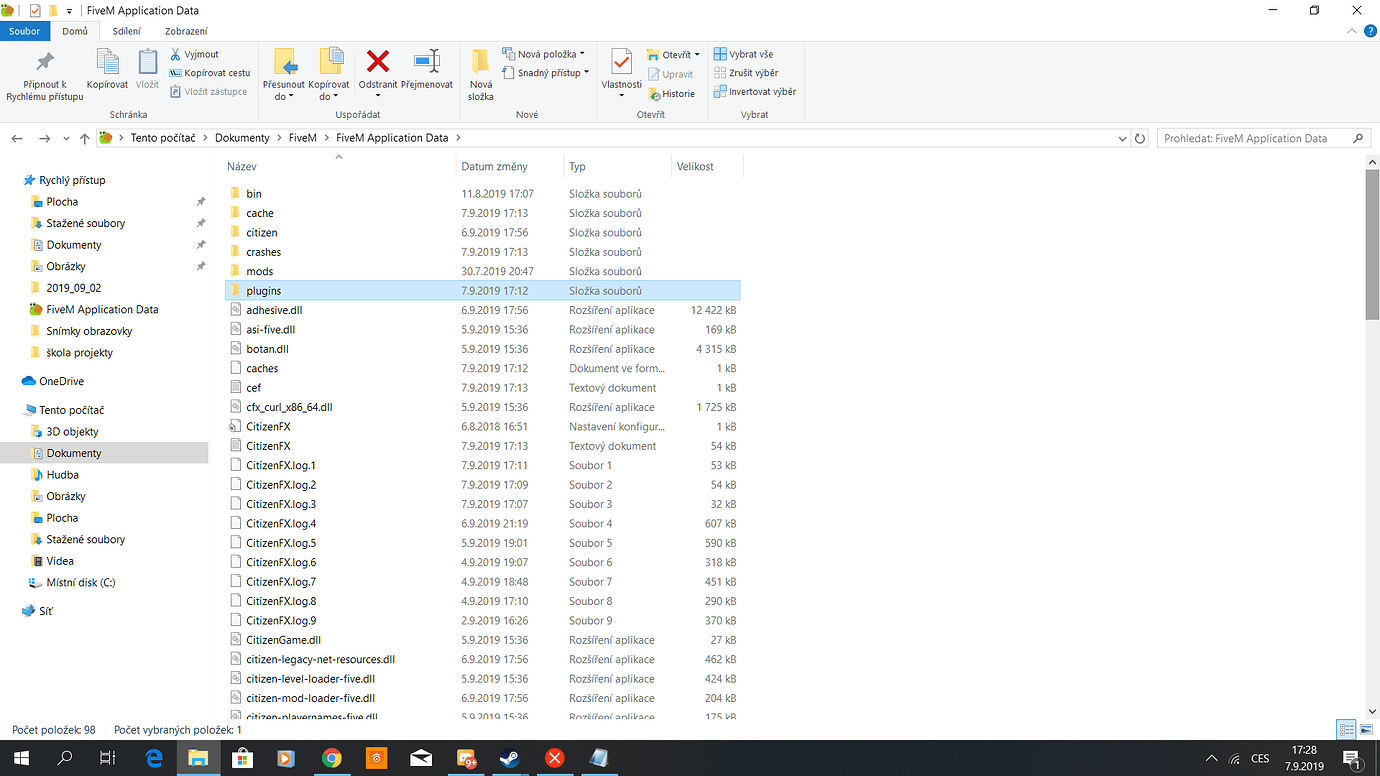Select the citizen-level-loader-five.dll file
The width and height of the screenshot is (1380, 776).
(x=310, y=679)
